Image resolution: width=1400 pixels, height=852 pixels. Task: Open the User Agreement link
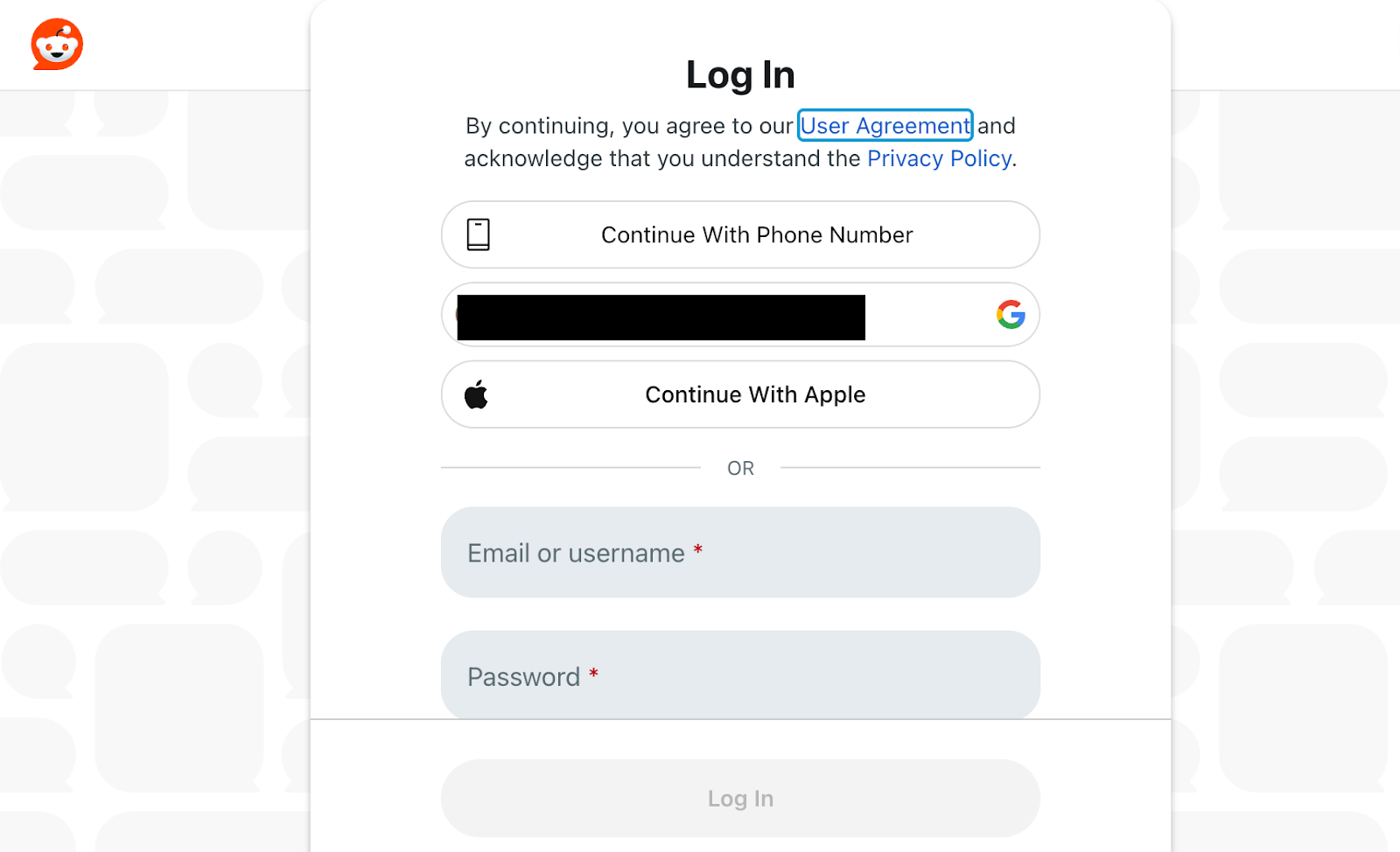[885, 126]
